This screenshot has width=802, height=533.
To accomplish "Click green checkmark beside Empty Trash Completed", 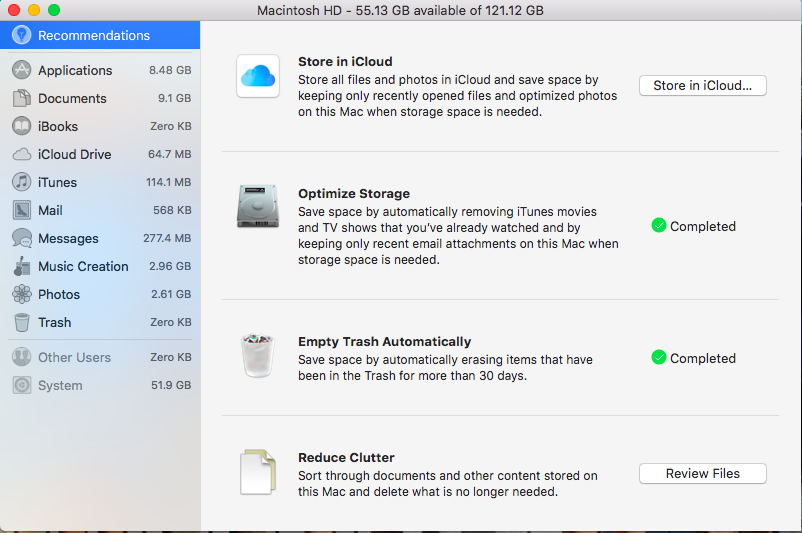I will pyautogui.click(x=659, y=358).
